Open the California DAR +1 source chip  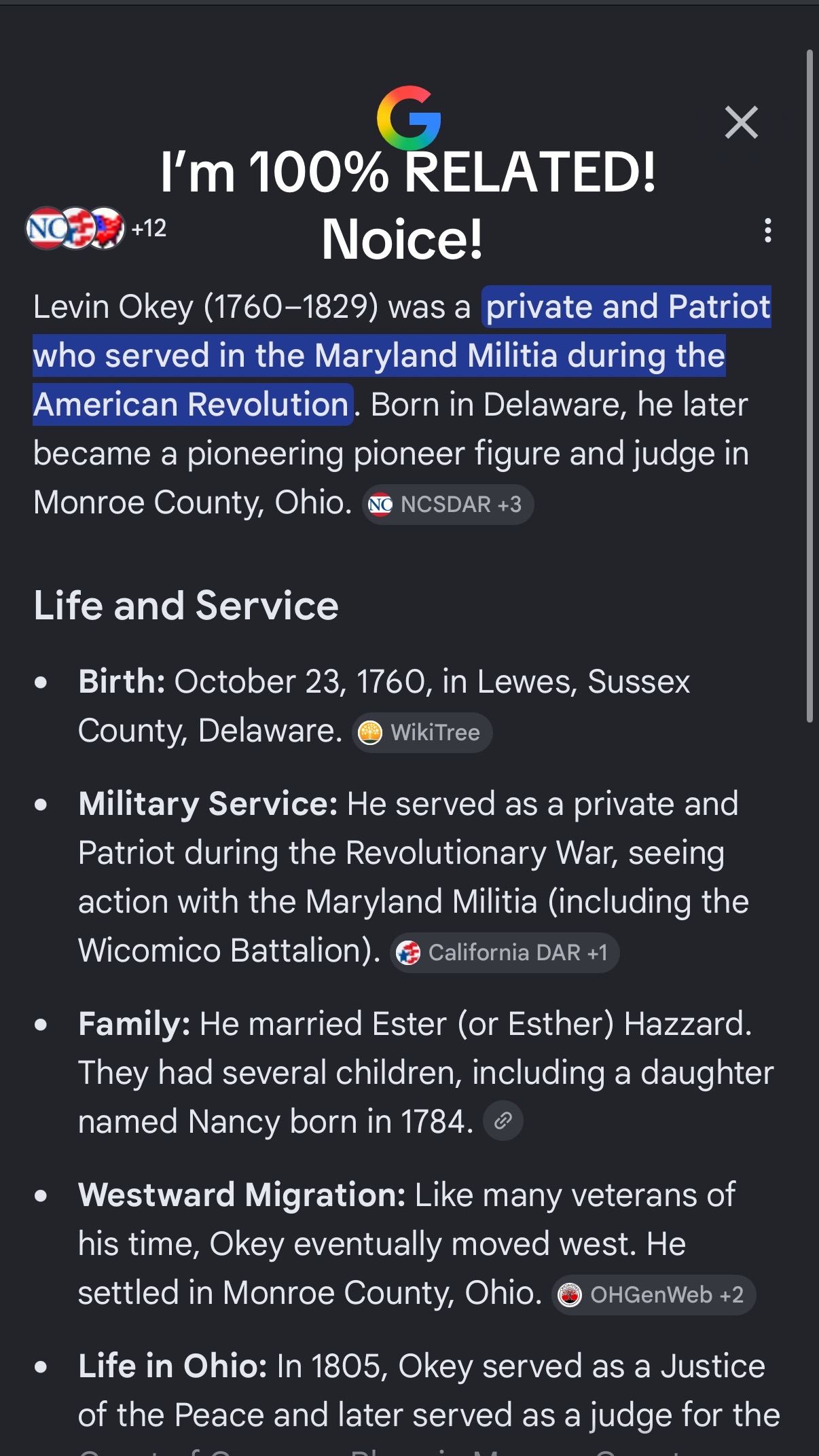coord(505,953)
